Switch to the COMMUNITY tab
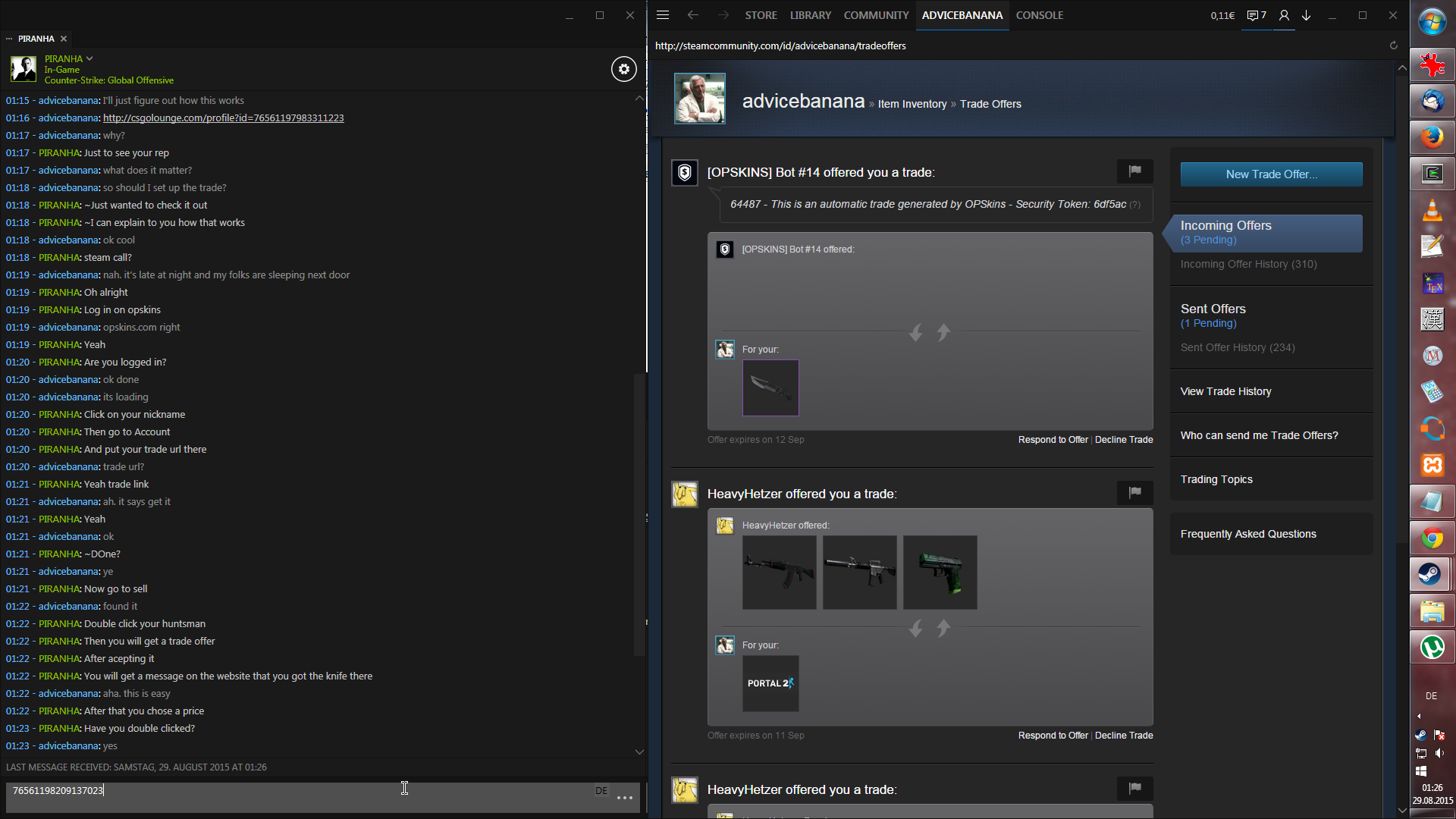This screenshot has height=819, width=1456. (x=876, y=15)
